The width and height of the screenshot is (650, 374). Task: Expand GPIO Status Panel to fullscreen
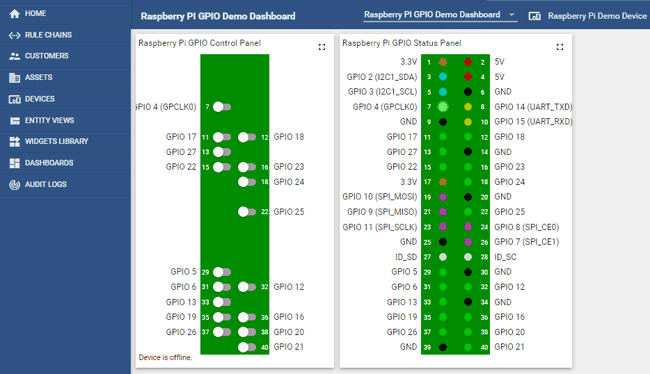560,47
